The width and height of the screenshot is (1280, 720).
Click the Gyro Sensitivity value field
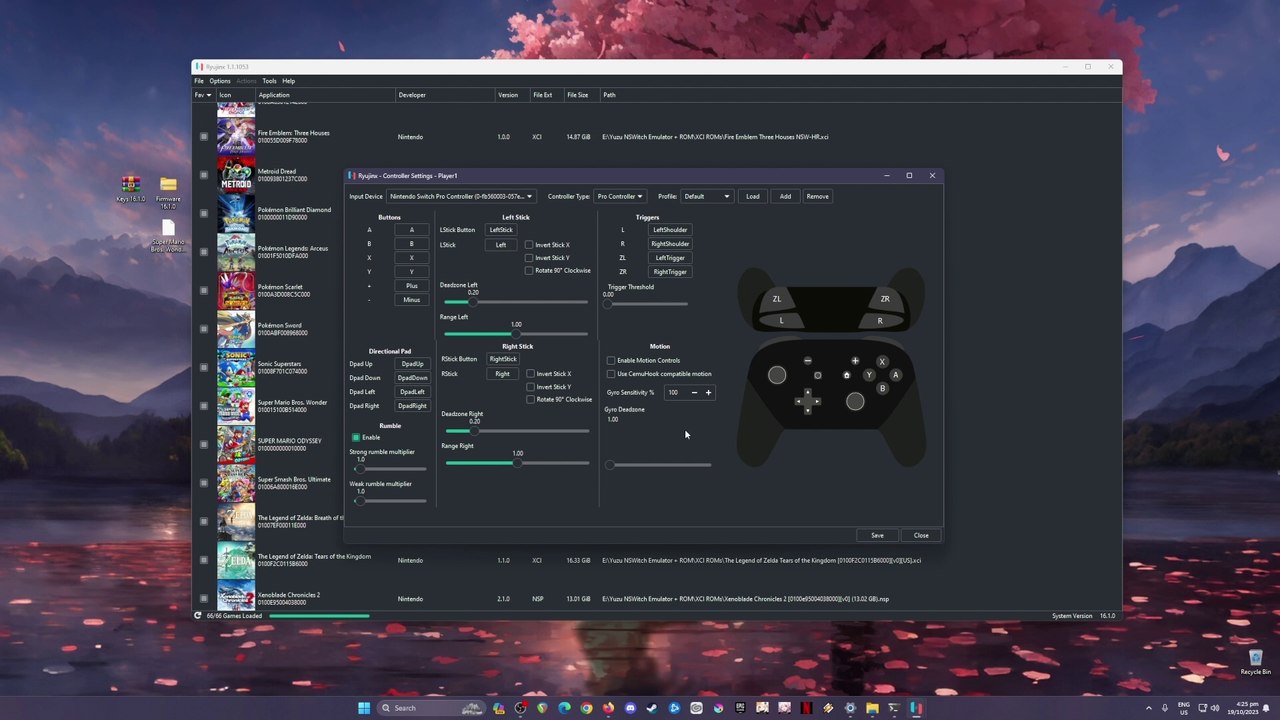(676, 393)
